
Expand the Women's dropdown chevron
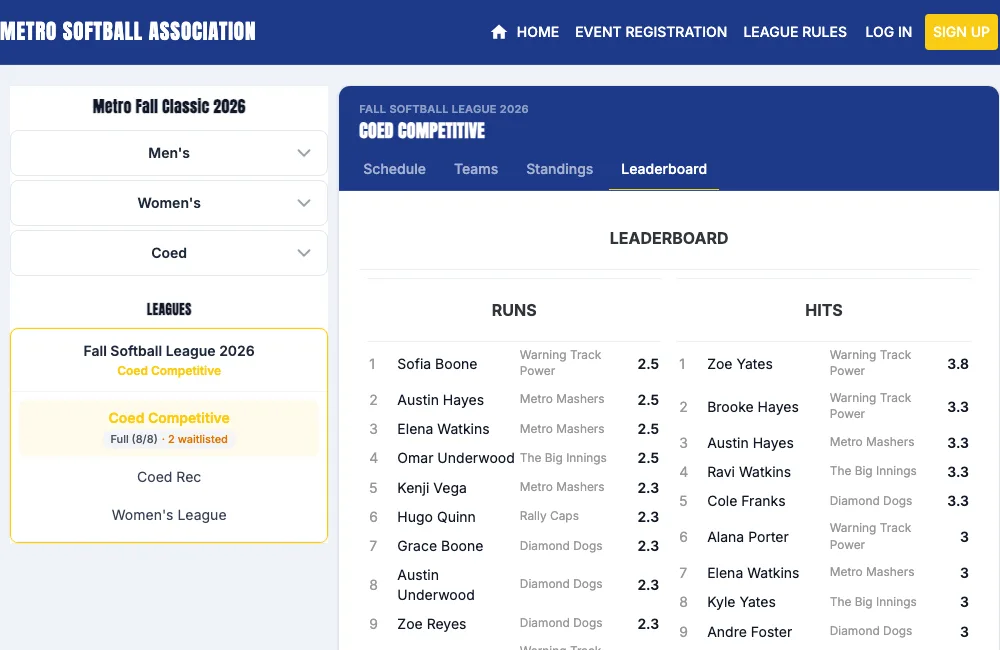[x=304, y=203]
